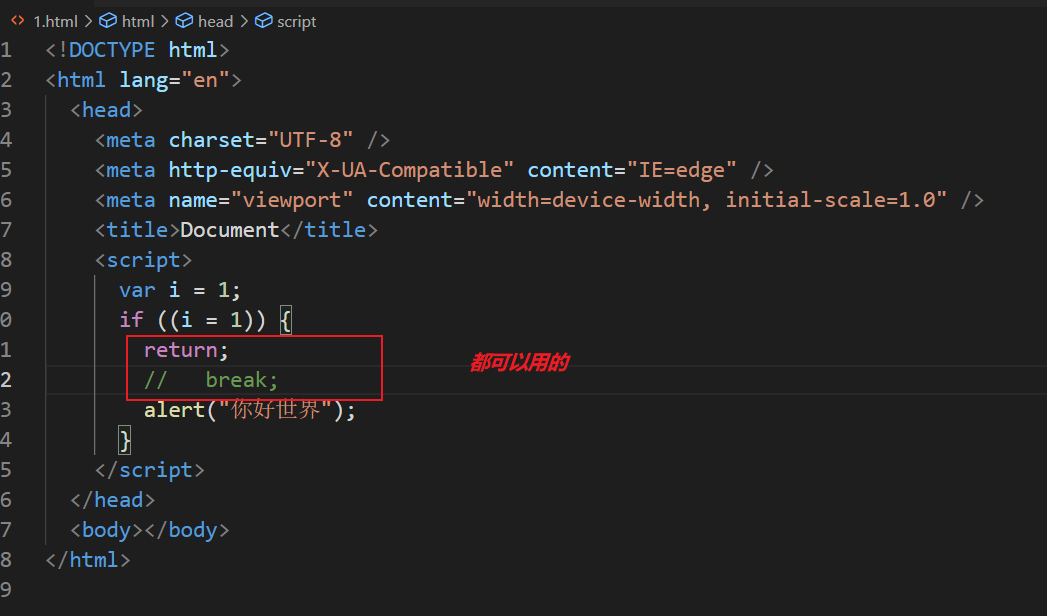Click the http-equiv attribute name
Screen dimensions: 1047x616
[230, 171]
